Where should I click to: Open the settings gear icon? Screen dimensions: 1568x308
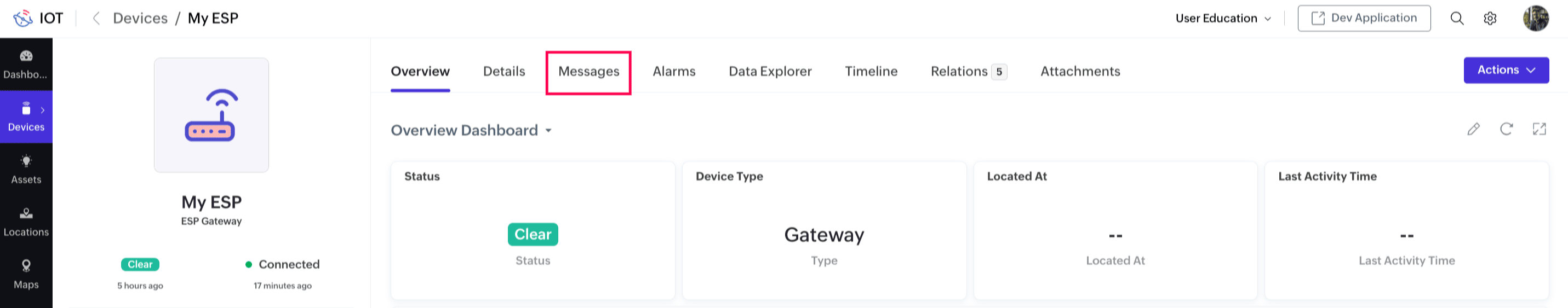point(1490,18)
